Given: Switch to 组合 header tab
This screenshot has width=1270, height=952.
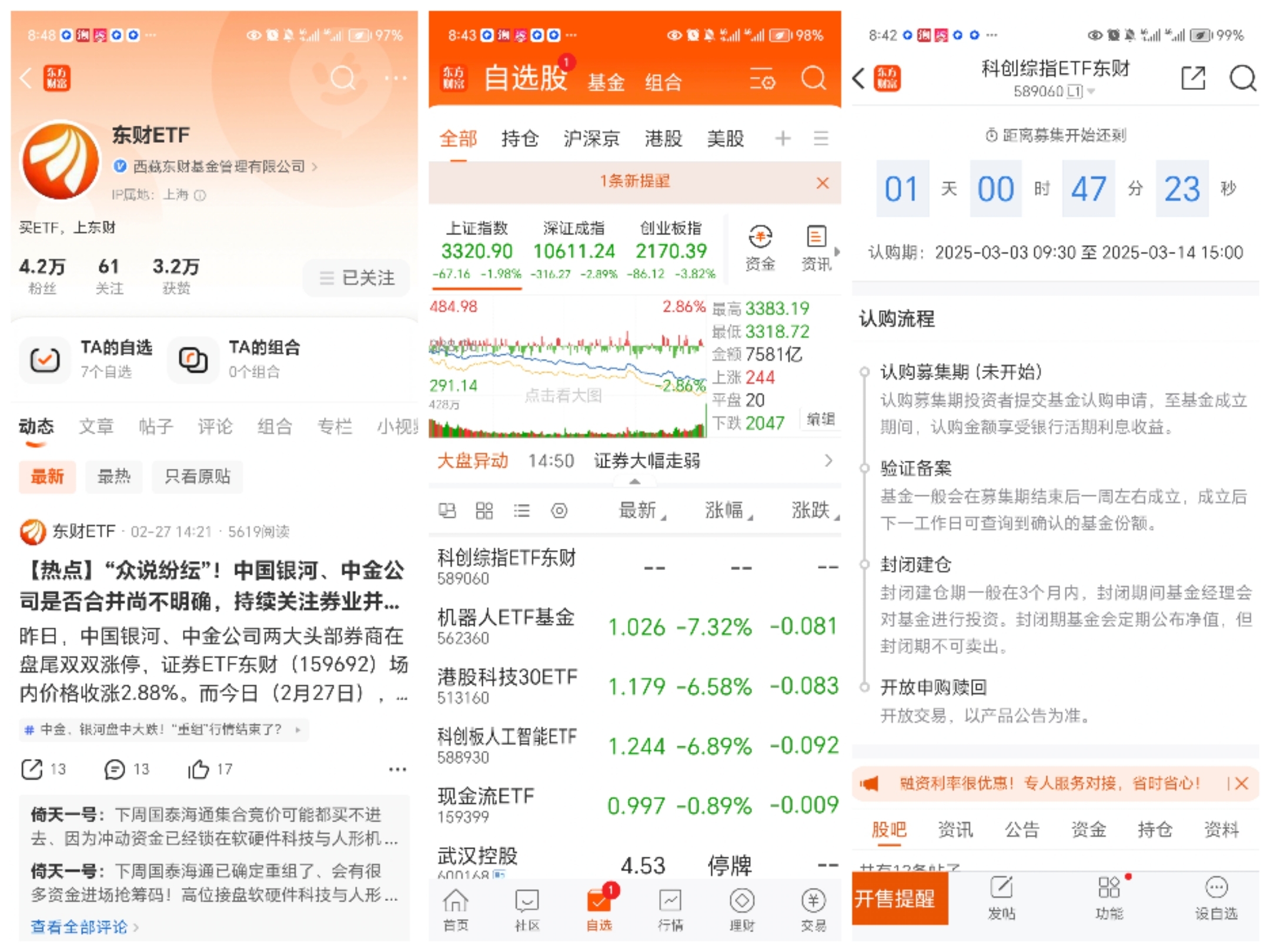Looking at the screenshot, I should (x=663, y=82).
